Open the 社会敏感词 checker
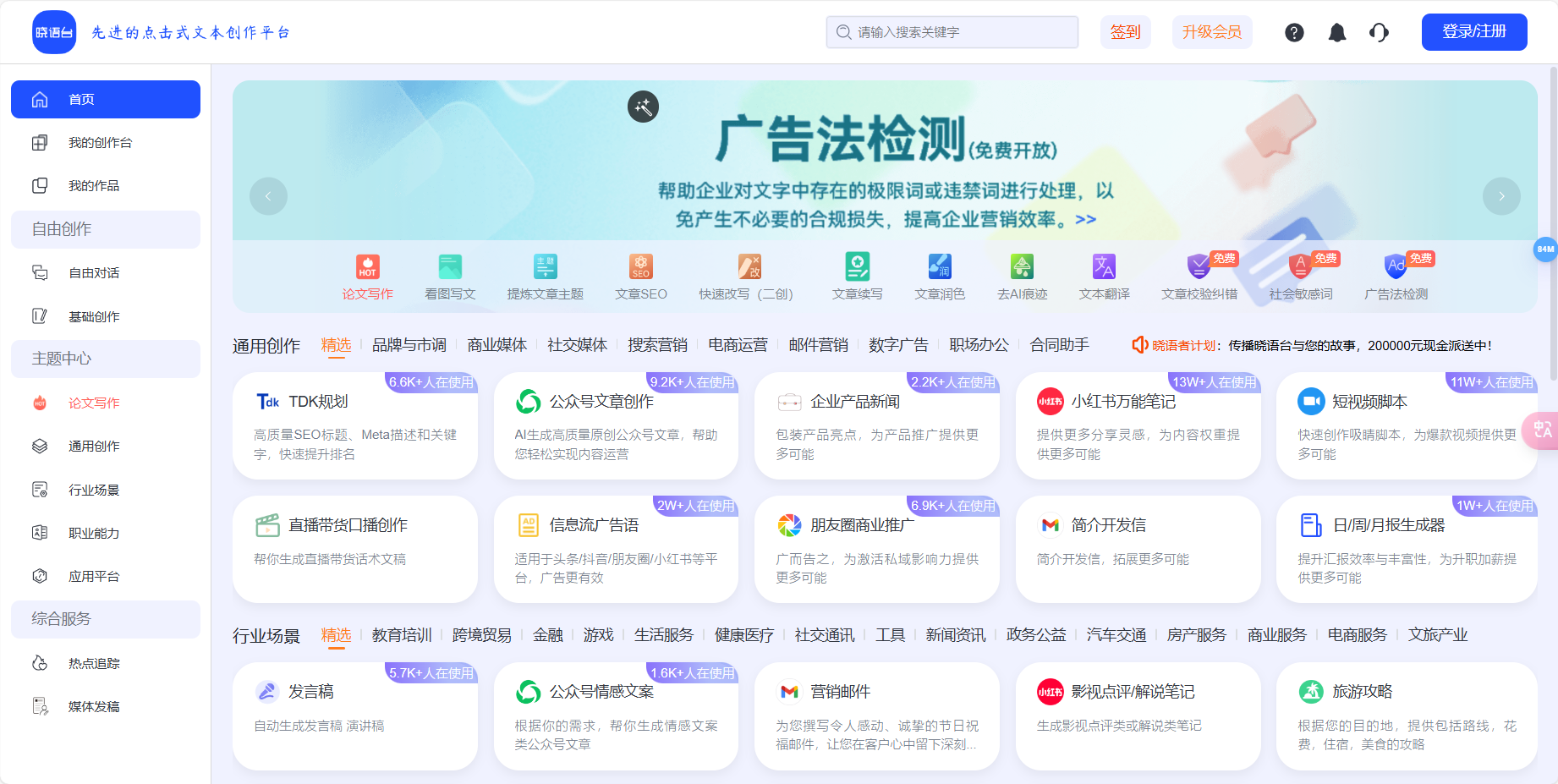 [1300, 267]
